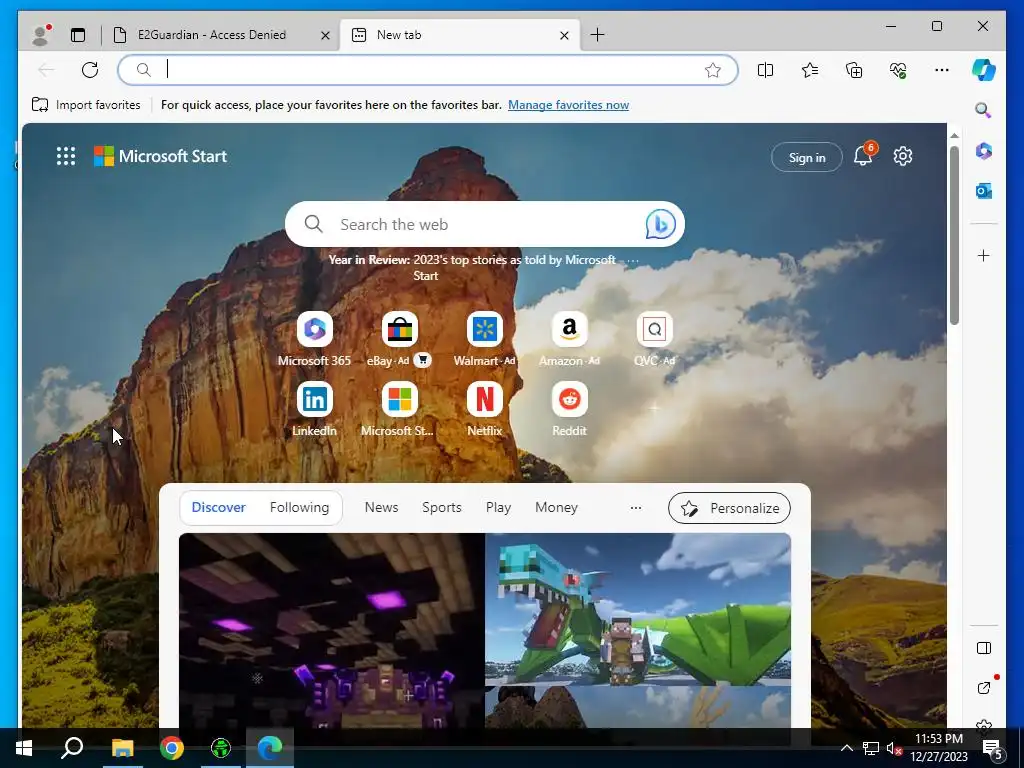The height and width of the screenshot is (768, 1024).
Task: Click Import favorites
Action: click(x=86, y=104)
